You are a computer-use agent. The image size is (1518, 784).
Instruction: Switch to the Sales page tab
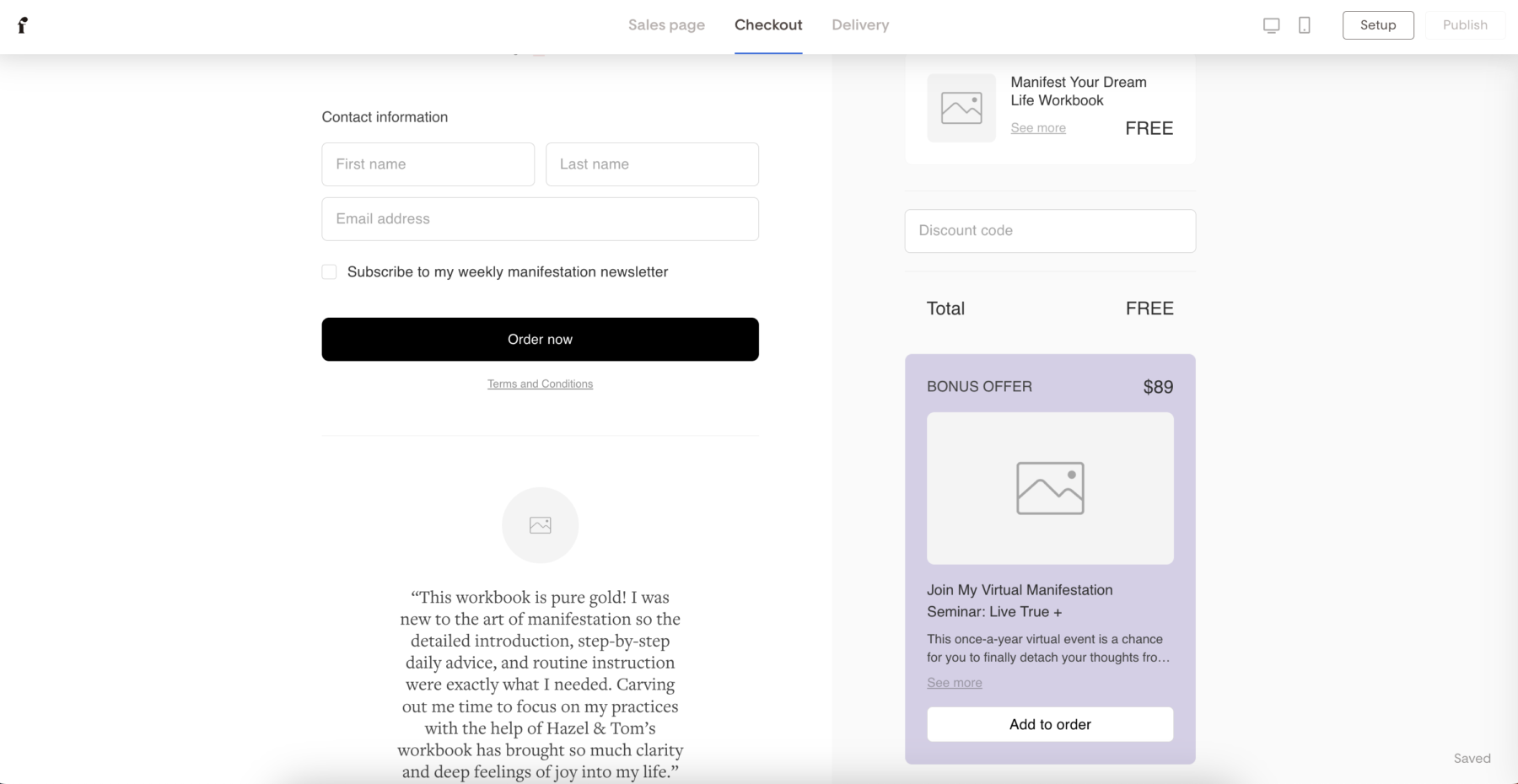666,24
